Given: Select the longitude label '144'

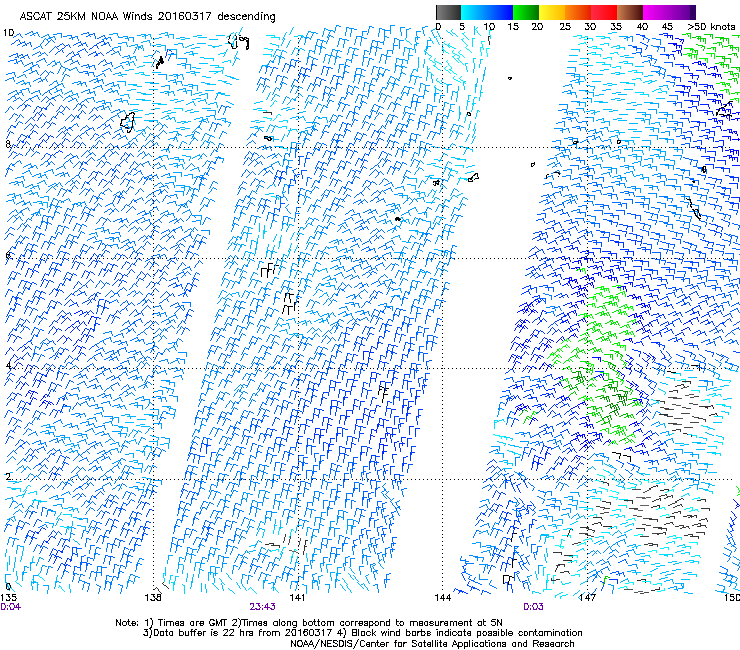Looking at the screenshot, I should 443,598.
